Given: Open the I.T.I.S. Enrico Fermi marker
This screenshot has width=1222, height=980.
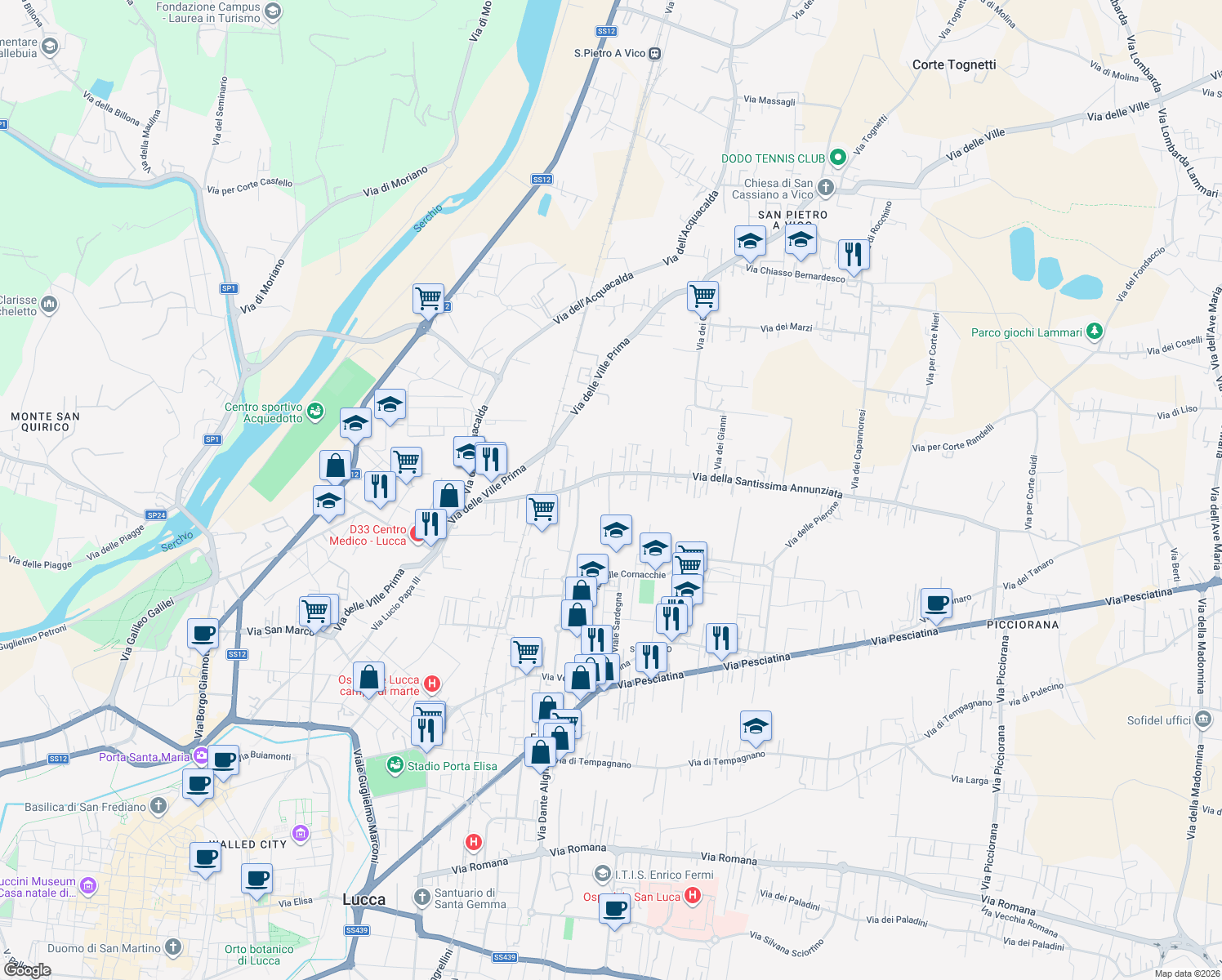Looking at the screenshot, I should tap(602, 875).
